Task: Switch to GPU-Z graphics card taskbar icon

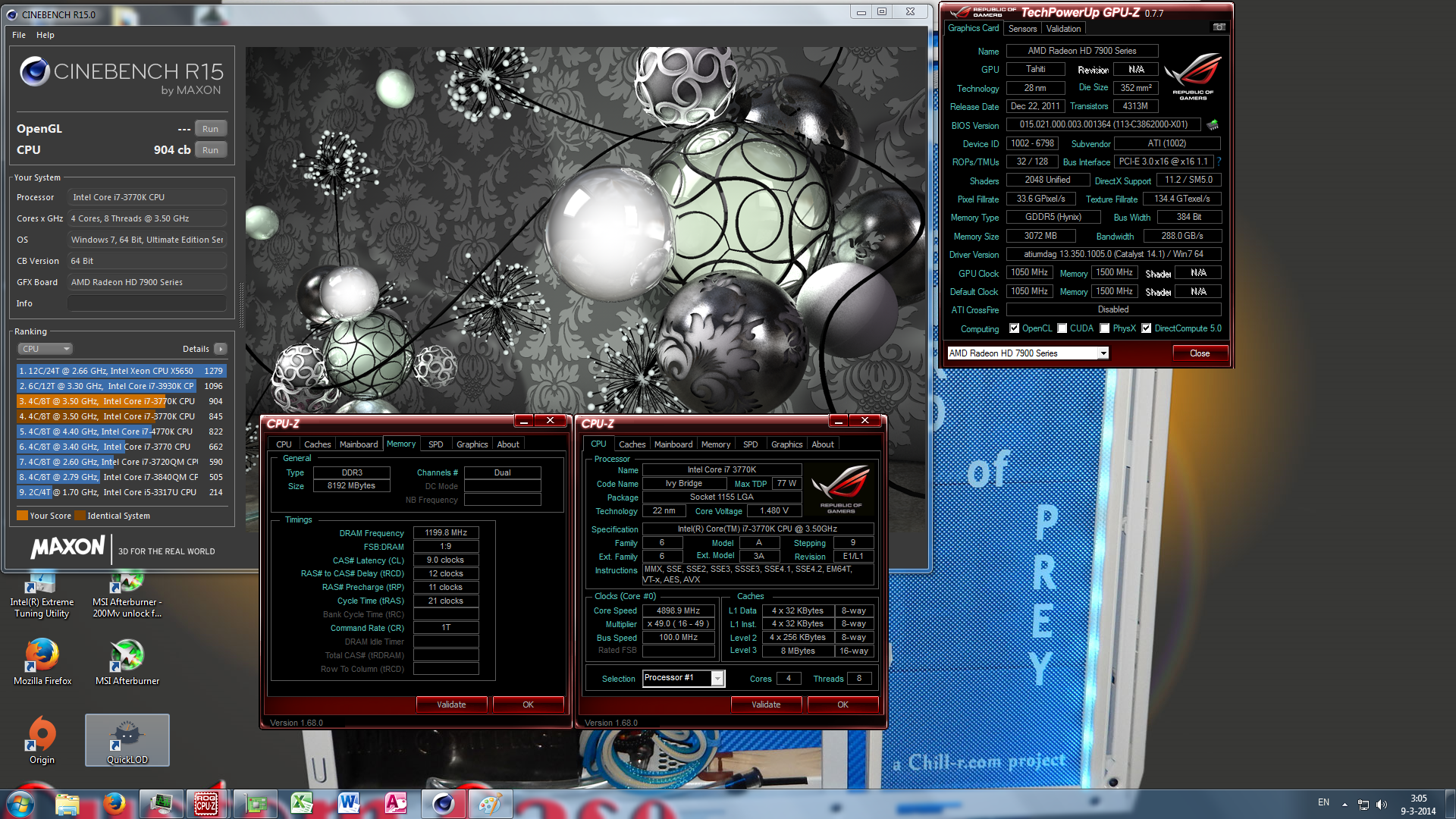Action: [256, 804]
